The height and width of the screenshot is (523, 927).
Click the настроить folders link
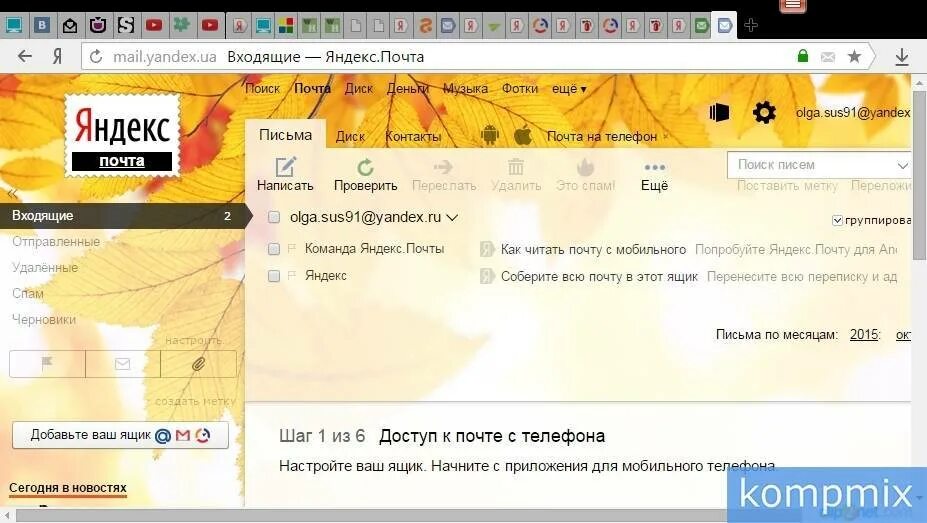tap(193, 340)
